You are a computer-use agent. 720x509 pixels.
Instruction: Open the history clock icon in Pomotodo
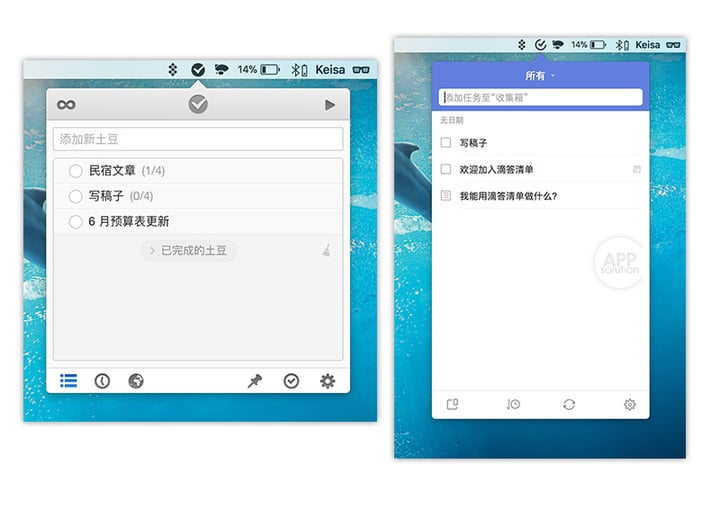pos(102,381)
